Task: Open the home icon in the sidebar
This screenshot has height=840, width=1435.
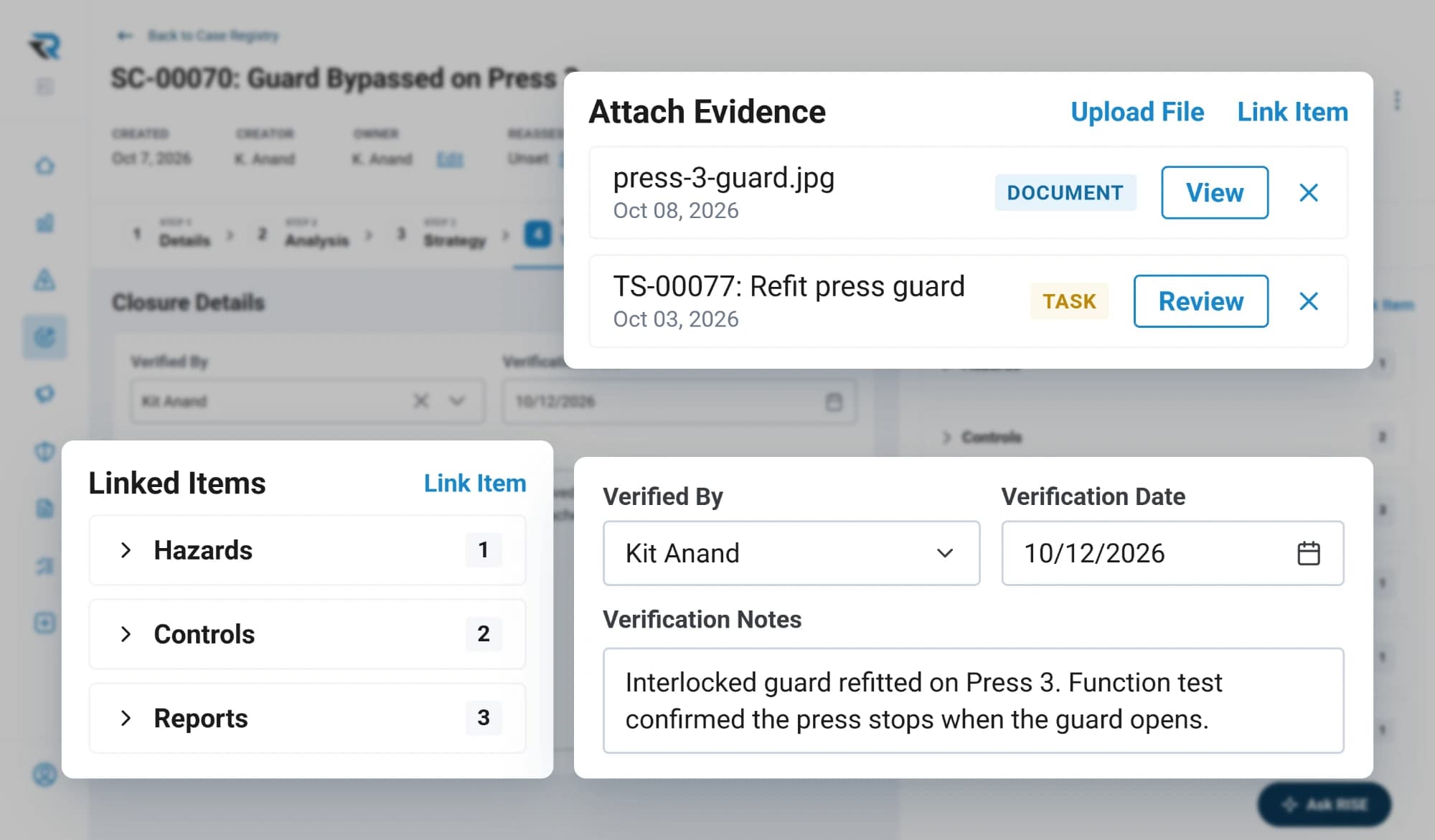Action: [x=44, y=166]
